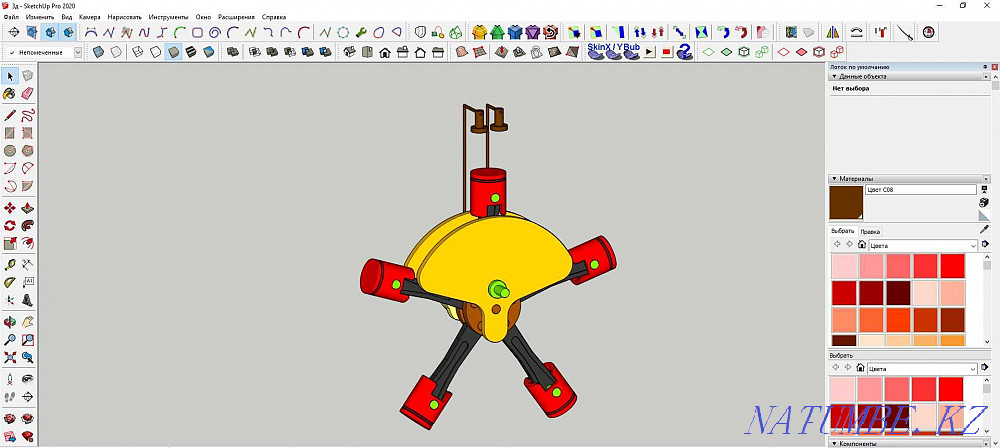Viewport: 1000px width, 448px height.
Task: Select the Walk footprints tool
Action: pyautogui.click(x=10, y=396)
